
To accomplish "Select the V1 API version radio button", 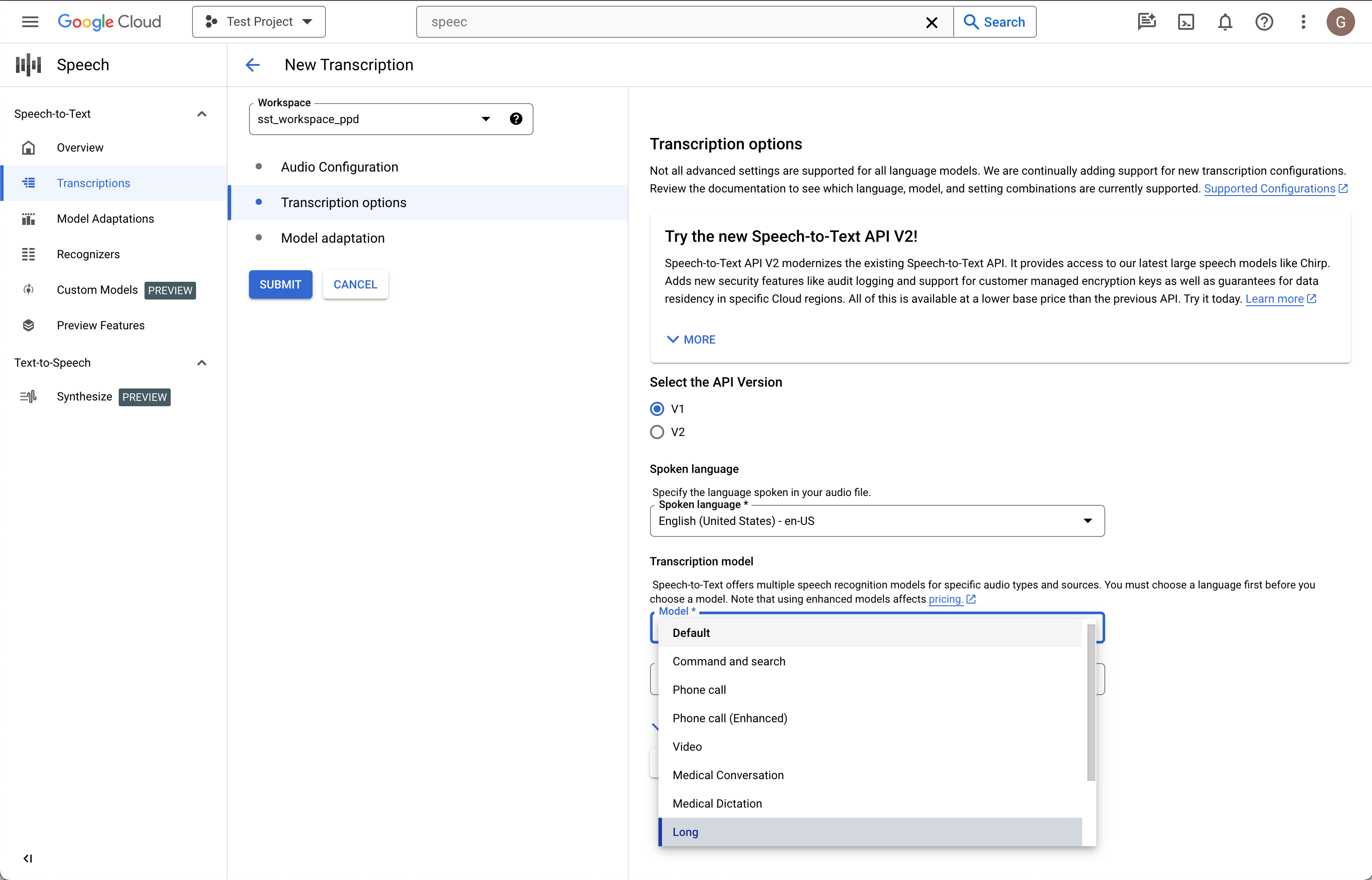I will tap(658, 408).
